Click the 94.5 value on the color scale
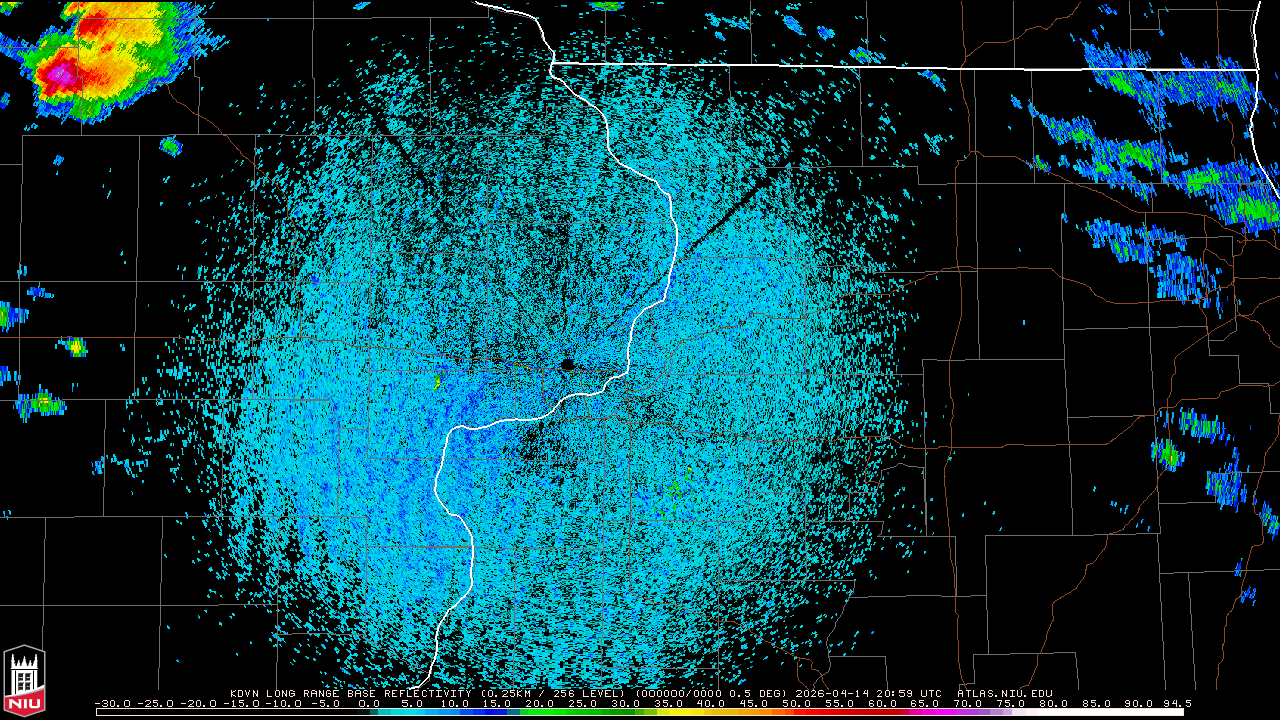 (x=1176, y=703)
